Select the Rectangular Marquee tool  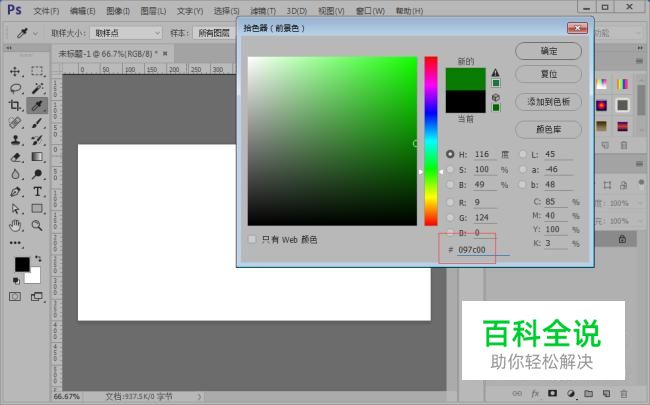(x=37, y=71)
